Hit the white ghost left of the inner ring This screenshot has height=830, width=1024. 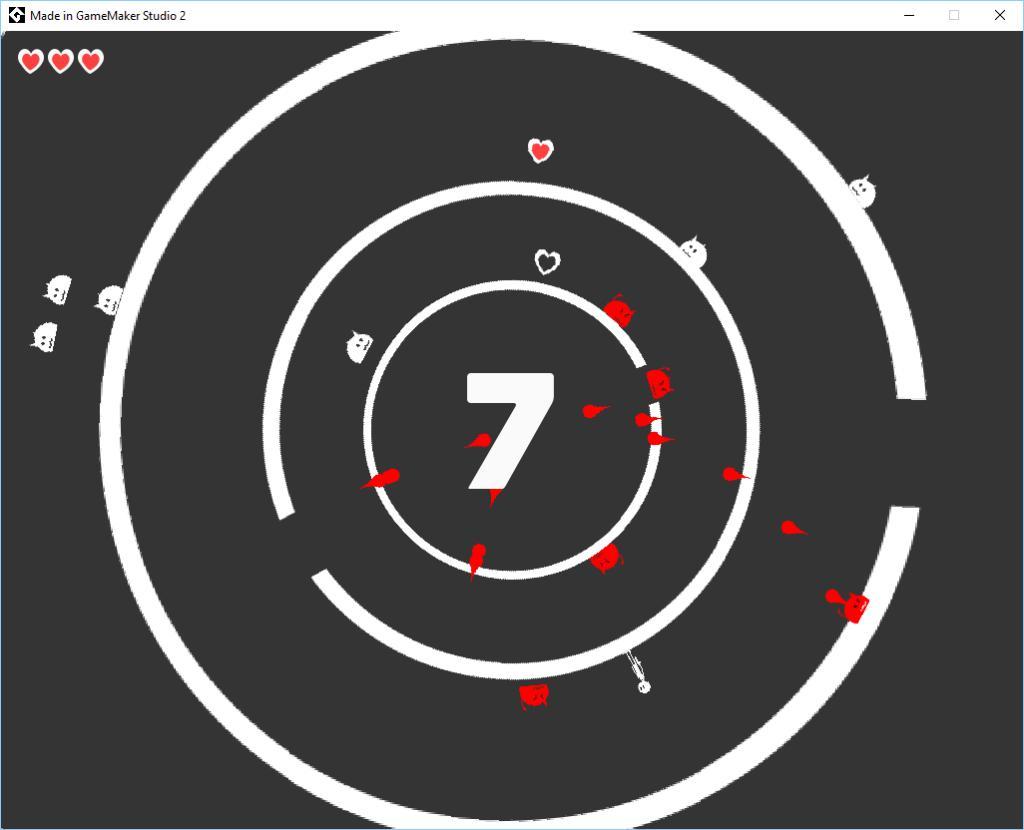point(359,346)
